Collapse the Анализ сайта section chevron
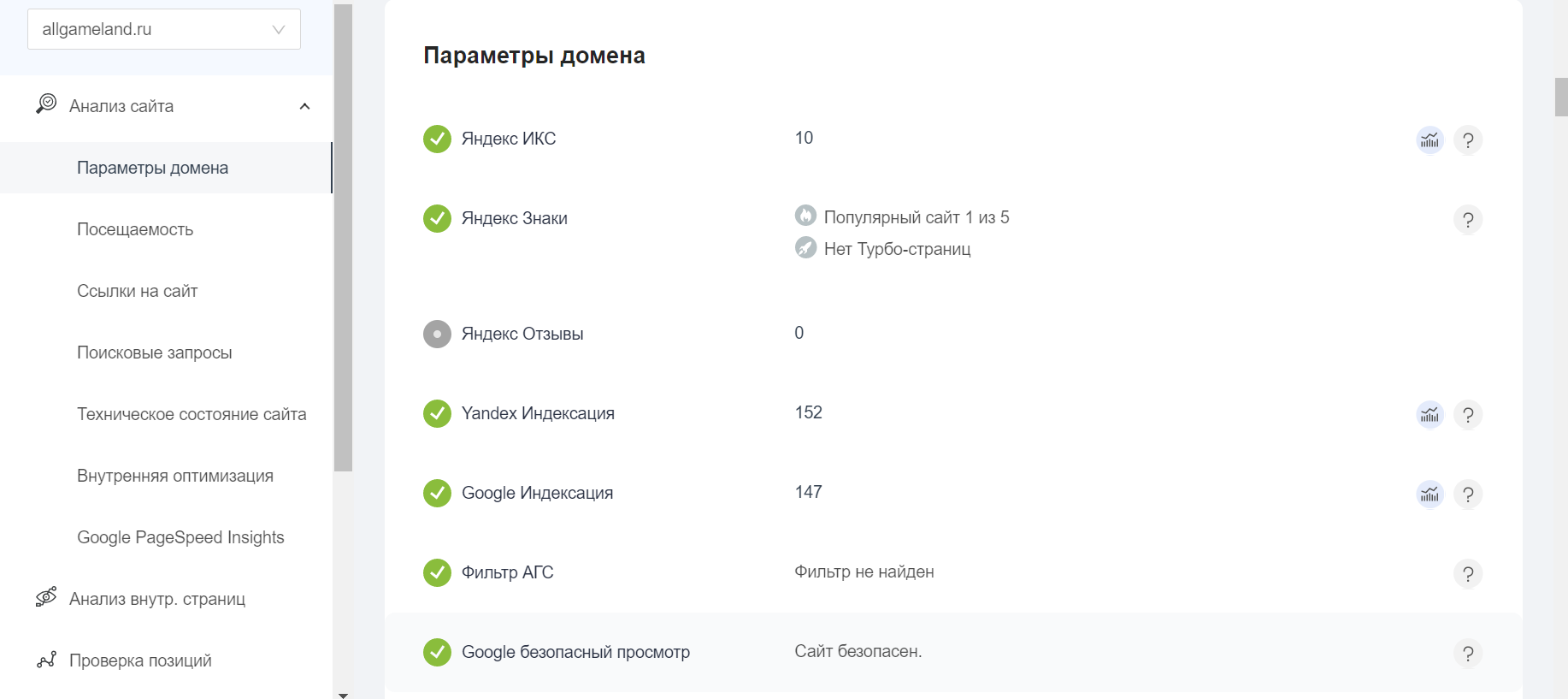Screen dimensions: 1568x699 point(304,106)
